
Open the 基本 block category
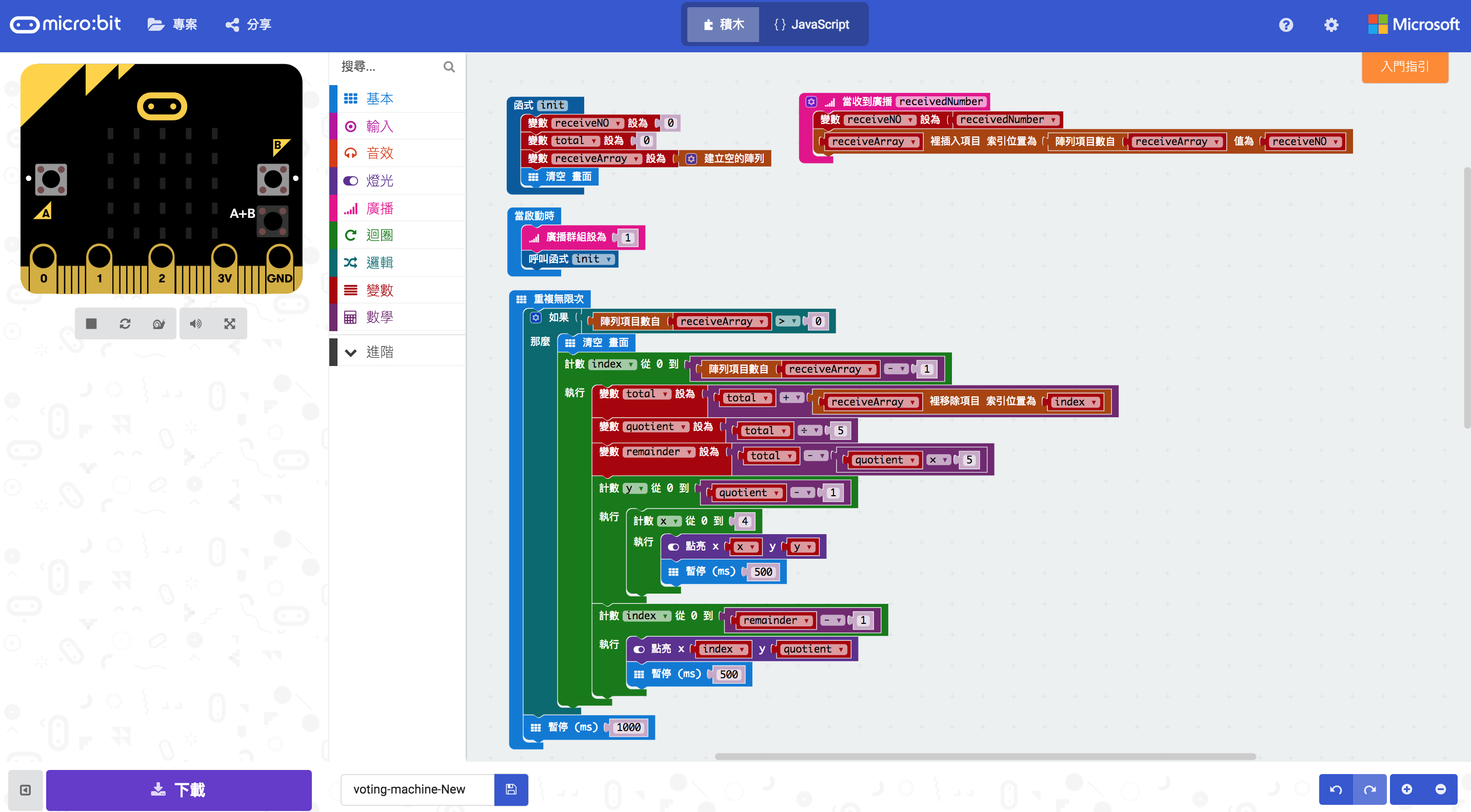tap(397, 99)
